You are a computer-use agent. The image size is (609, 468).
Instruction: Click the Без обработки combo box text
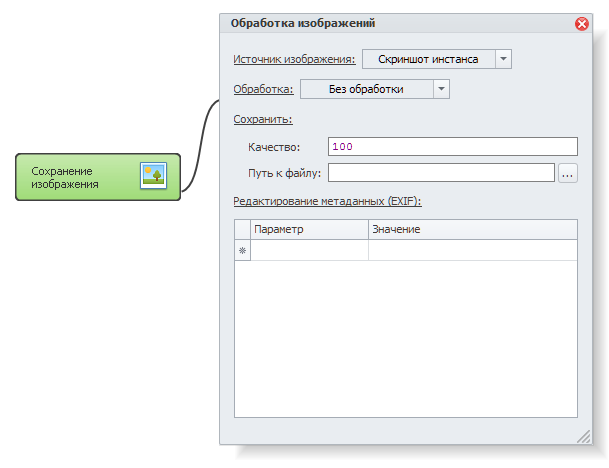[x=366, y=89]
